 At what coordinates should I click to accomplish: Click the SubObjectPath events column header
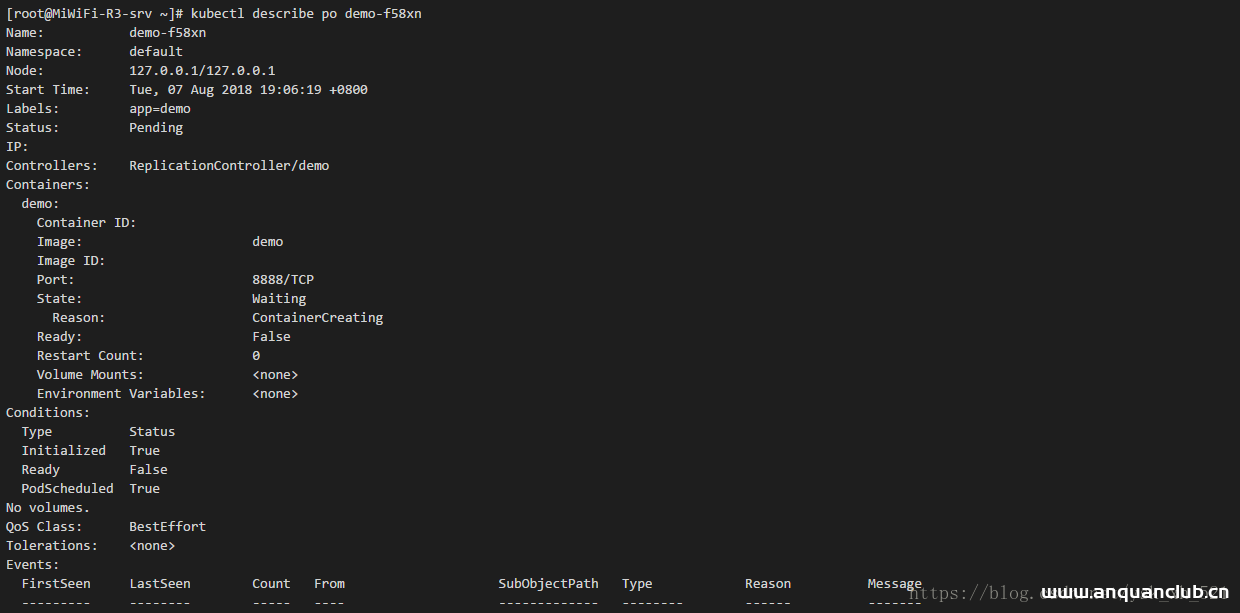tap(548, 584)
